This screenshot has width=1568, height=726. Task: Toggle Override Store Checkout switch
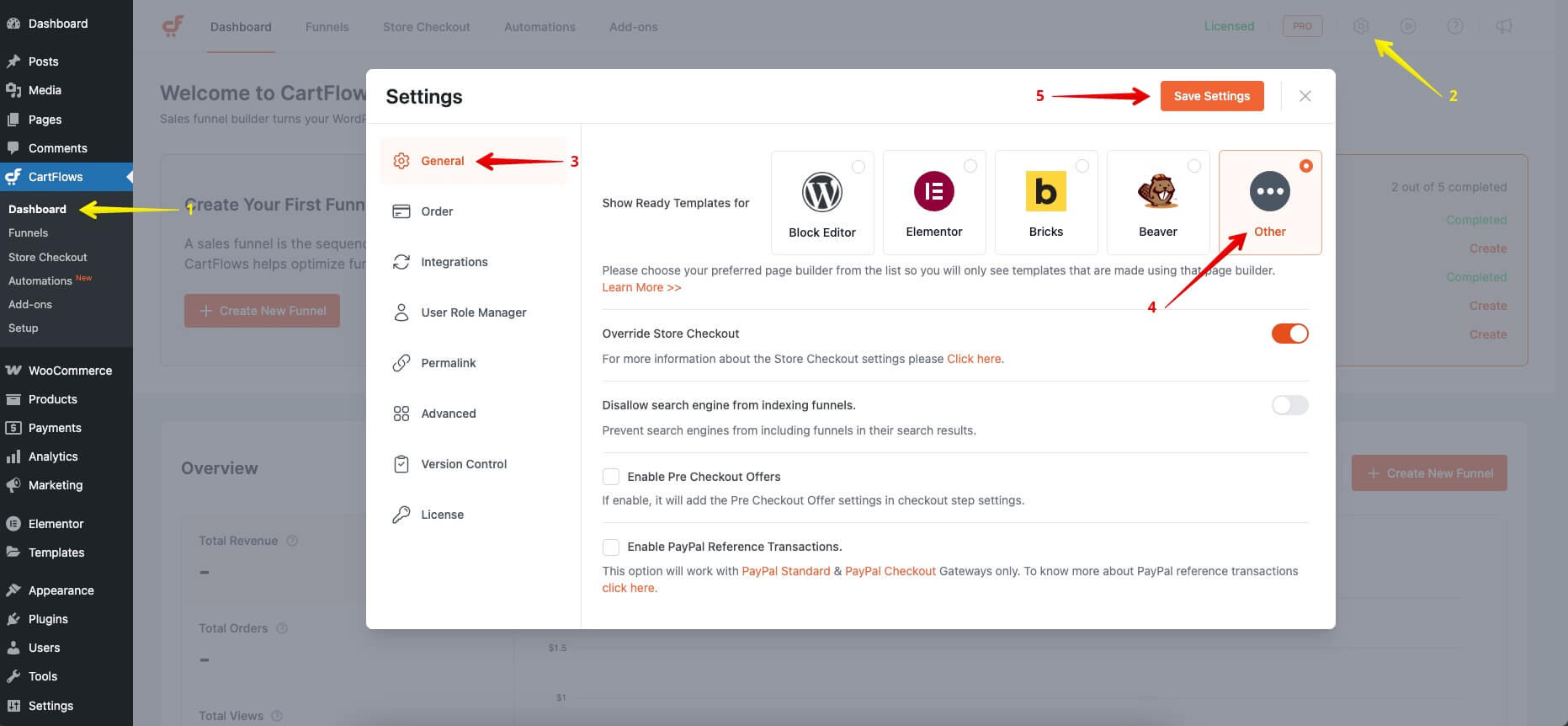1290,334
